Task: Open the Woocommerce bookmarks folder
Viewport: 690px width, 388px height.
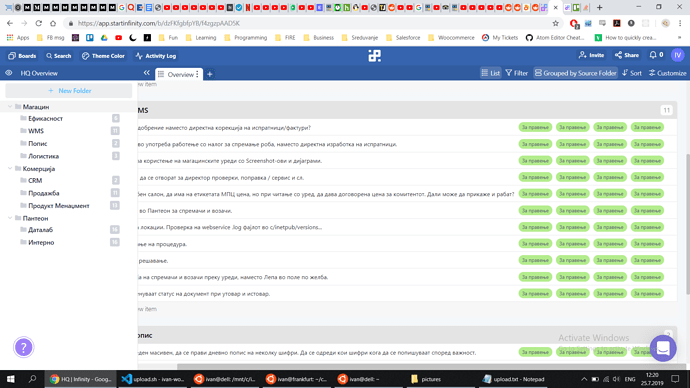Action: coord(451,38)
